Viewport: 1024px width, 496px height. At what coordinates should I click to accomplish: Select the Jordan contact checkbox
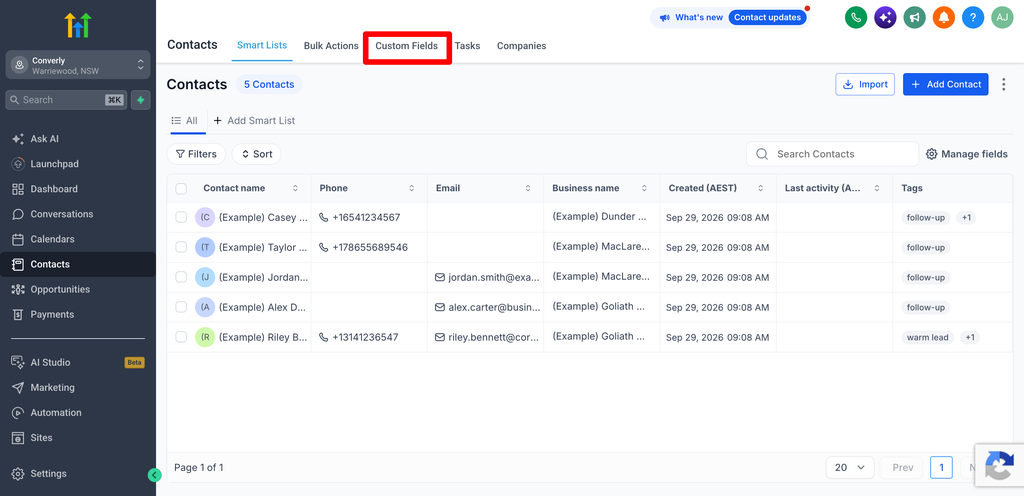pos(181,277)
